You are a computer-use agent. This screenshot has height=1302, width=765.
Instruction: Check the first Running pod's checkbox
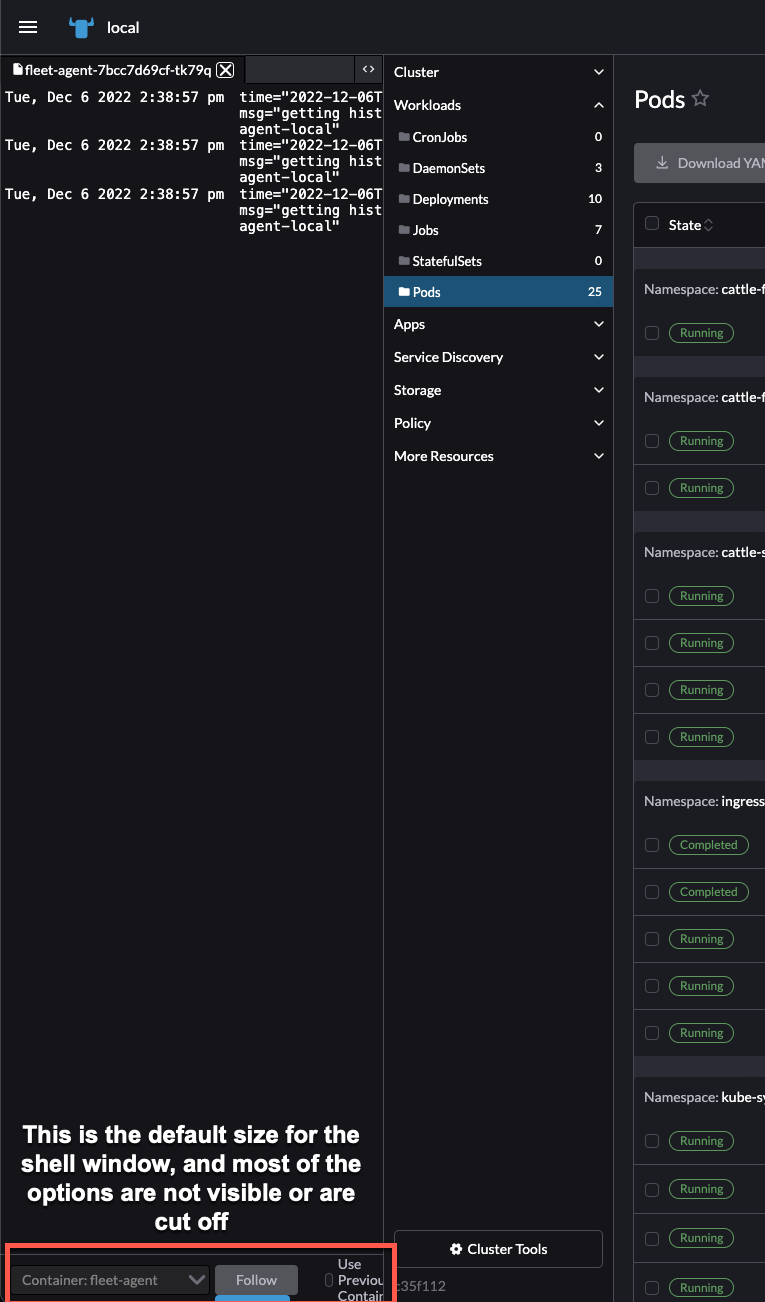[652, 332]
